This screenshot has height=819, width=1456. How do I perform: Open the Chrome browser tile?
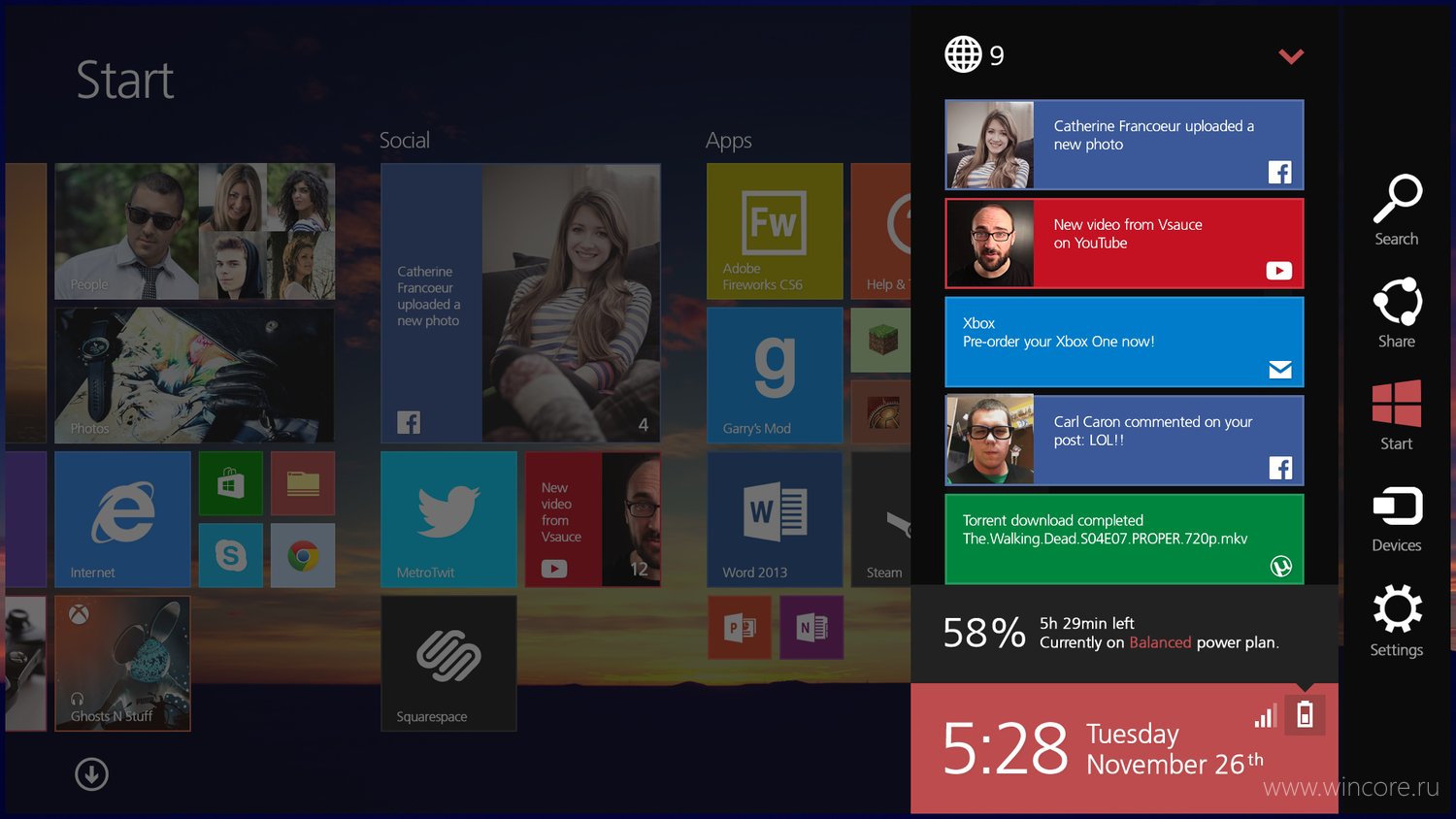point(303,555)
